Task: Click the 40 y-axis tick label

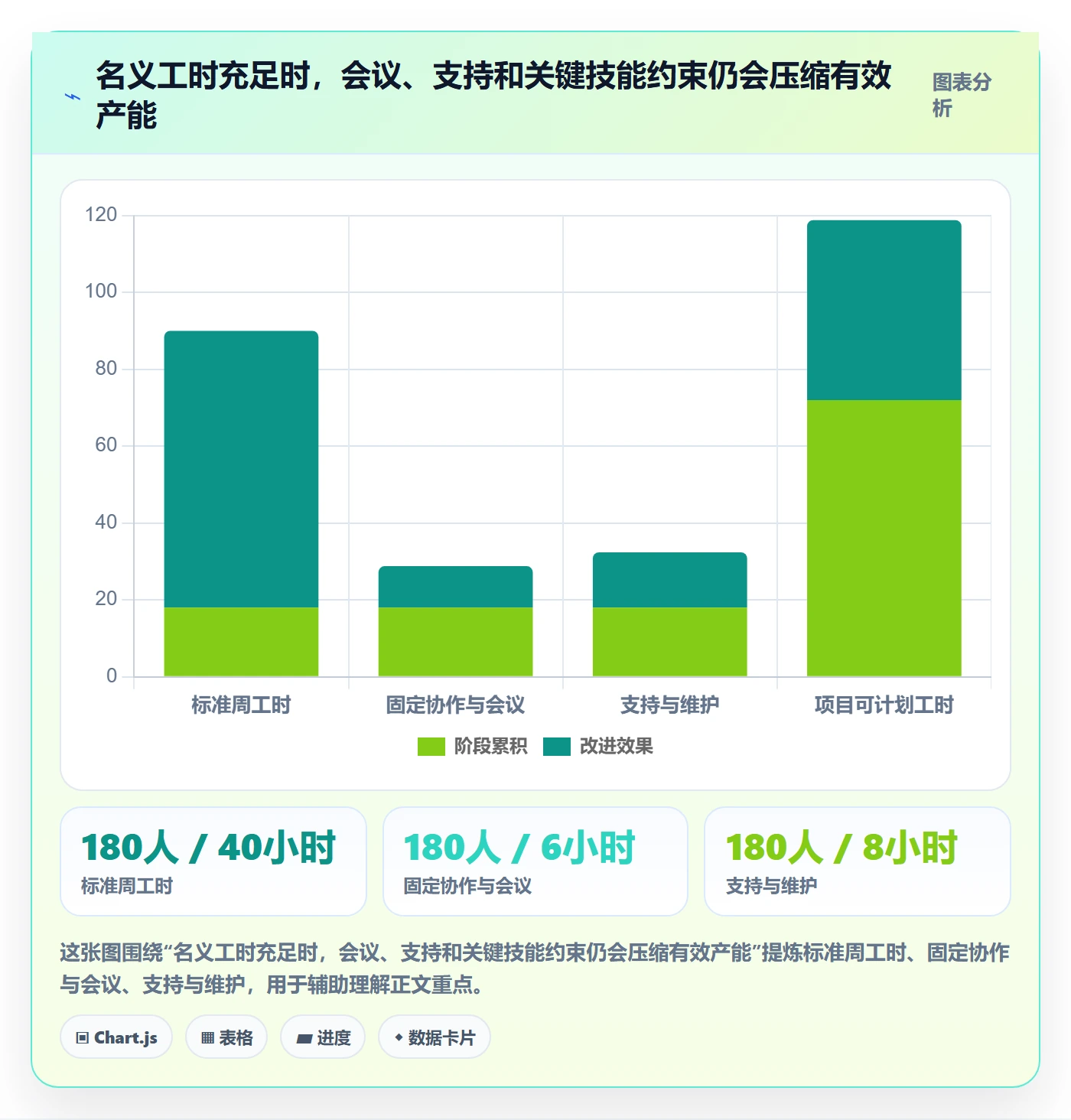Action: click(x=106, y=522)
